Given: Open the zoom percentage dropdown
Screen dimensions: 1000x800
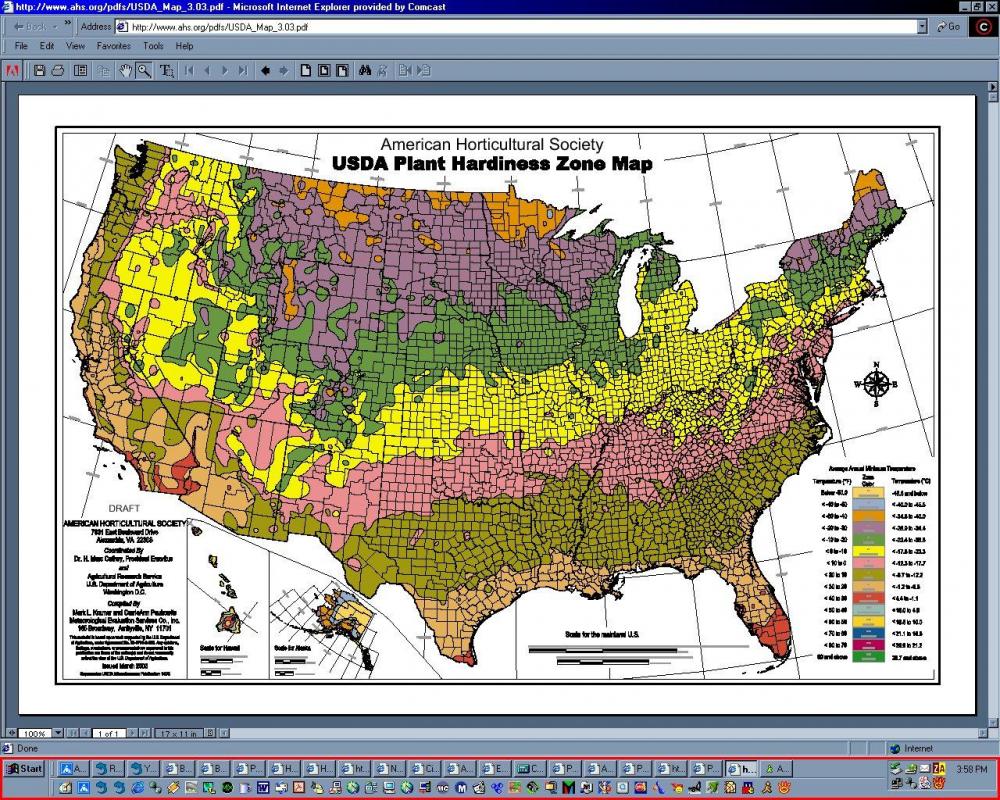Looking at the screenshot, I should 58,733.
